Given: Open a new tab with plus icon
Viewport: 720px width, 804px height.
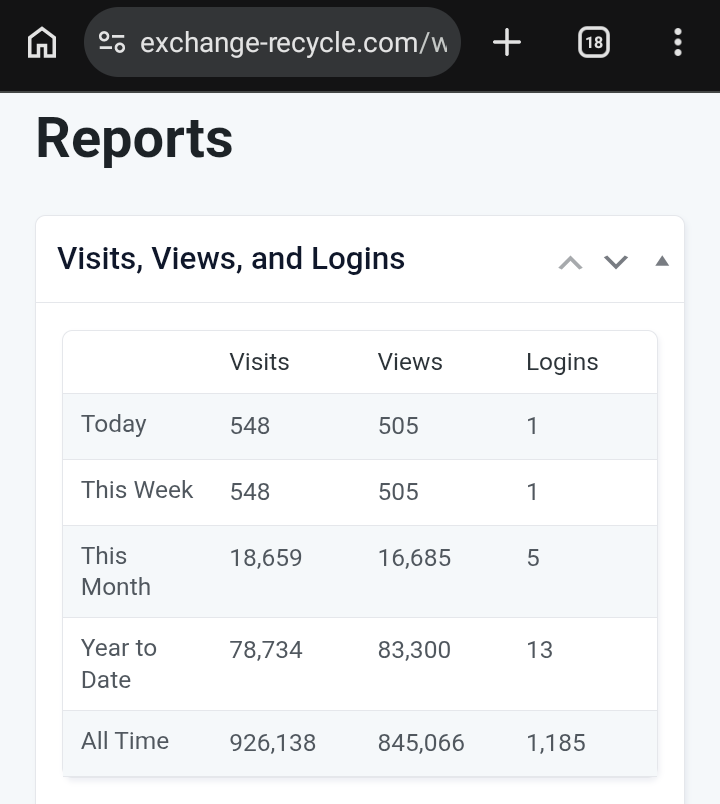Looking at the screenshot, I should (507, 42).
